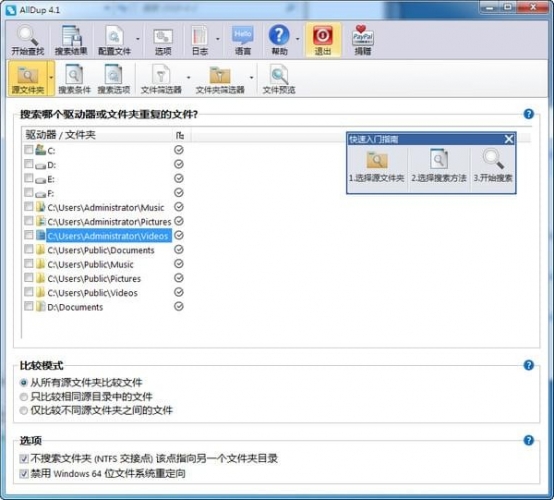Viewport: 554px width, 500px height.
Task: Expand dropdown arrow beside 源文件夹
Action: click(x=51, y=78)
